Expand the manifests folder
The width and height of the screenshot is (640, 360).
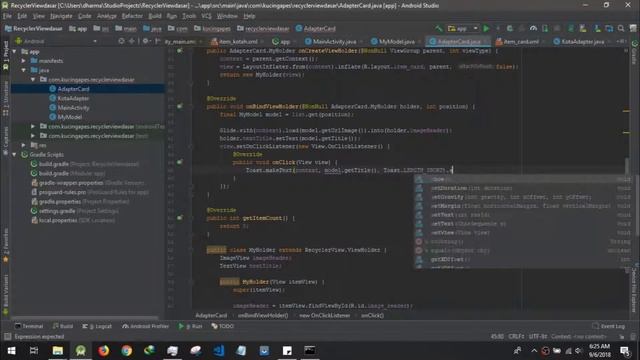coord(24,61)
